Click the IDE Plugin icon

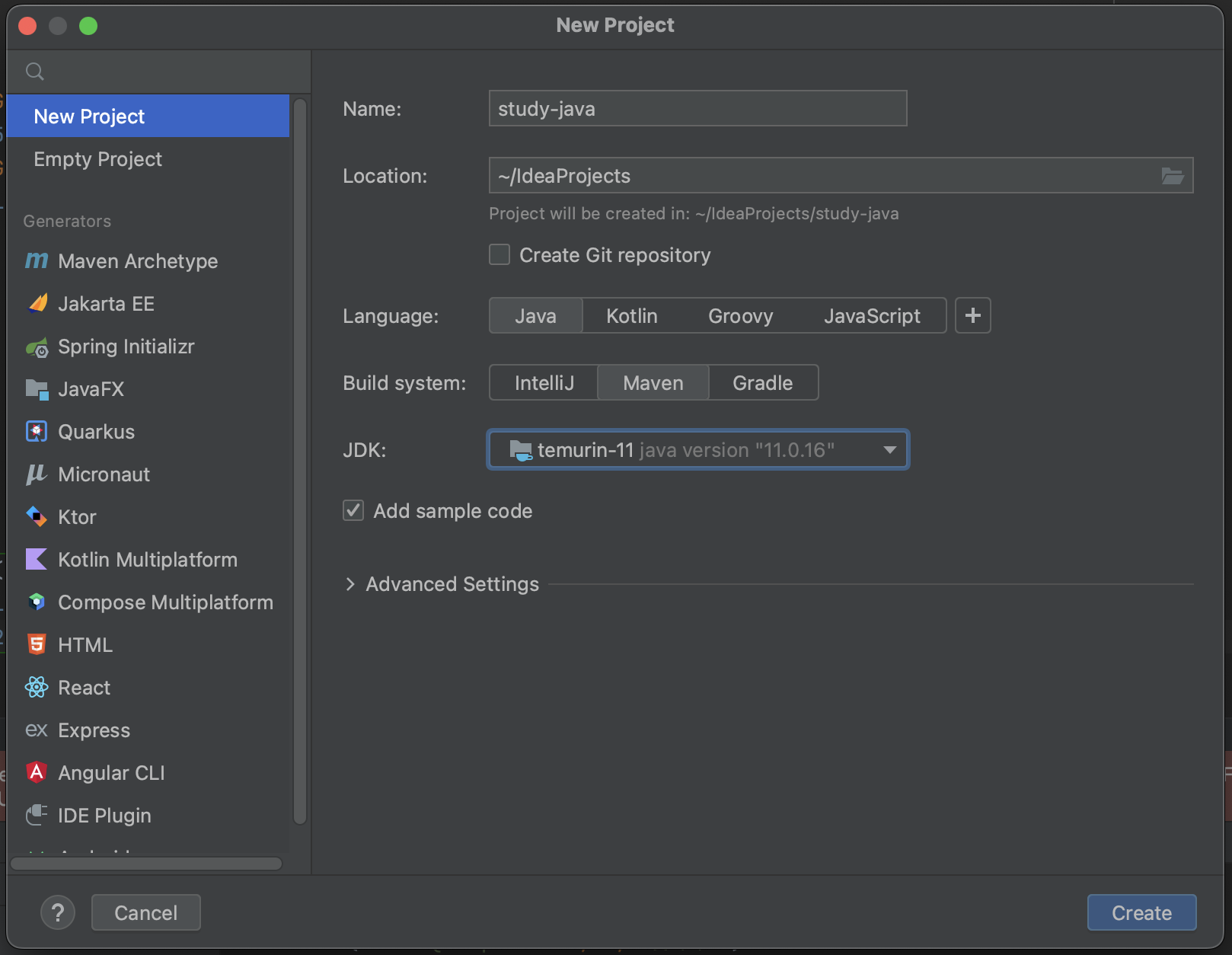point(37,815)
